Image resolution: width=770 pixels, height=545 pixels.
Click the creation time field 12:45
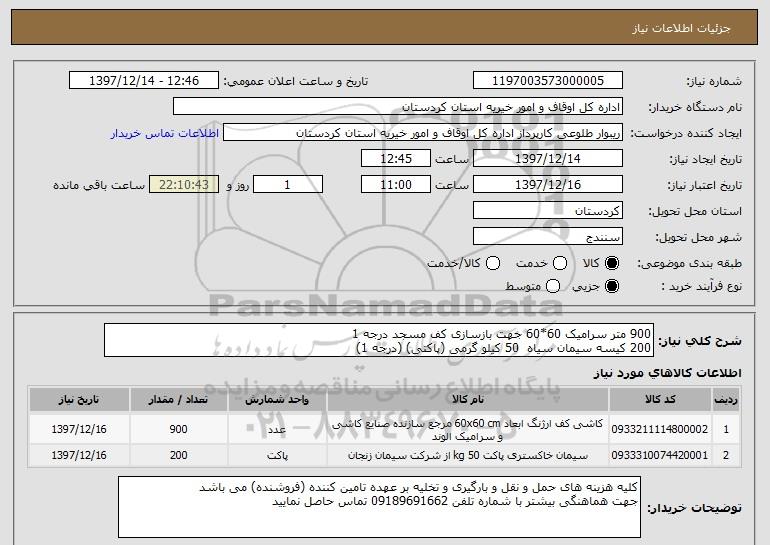point(396,159)
